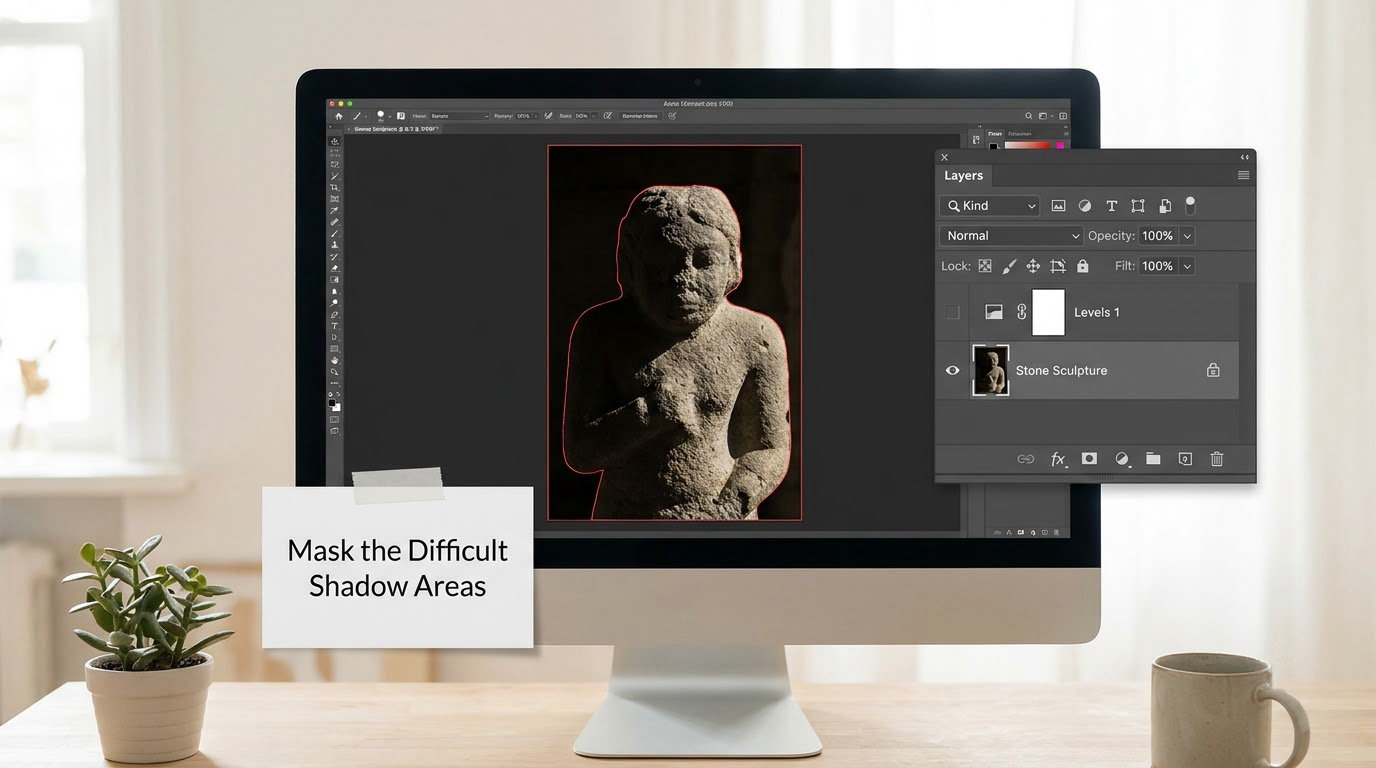
Task: Filter layers by pixel layer icon
Action: pyautogui.click(x=1059, y=206)
